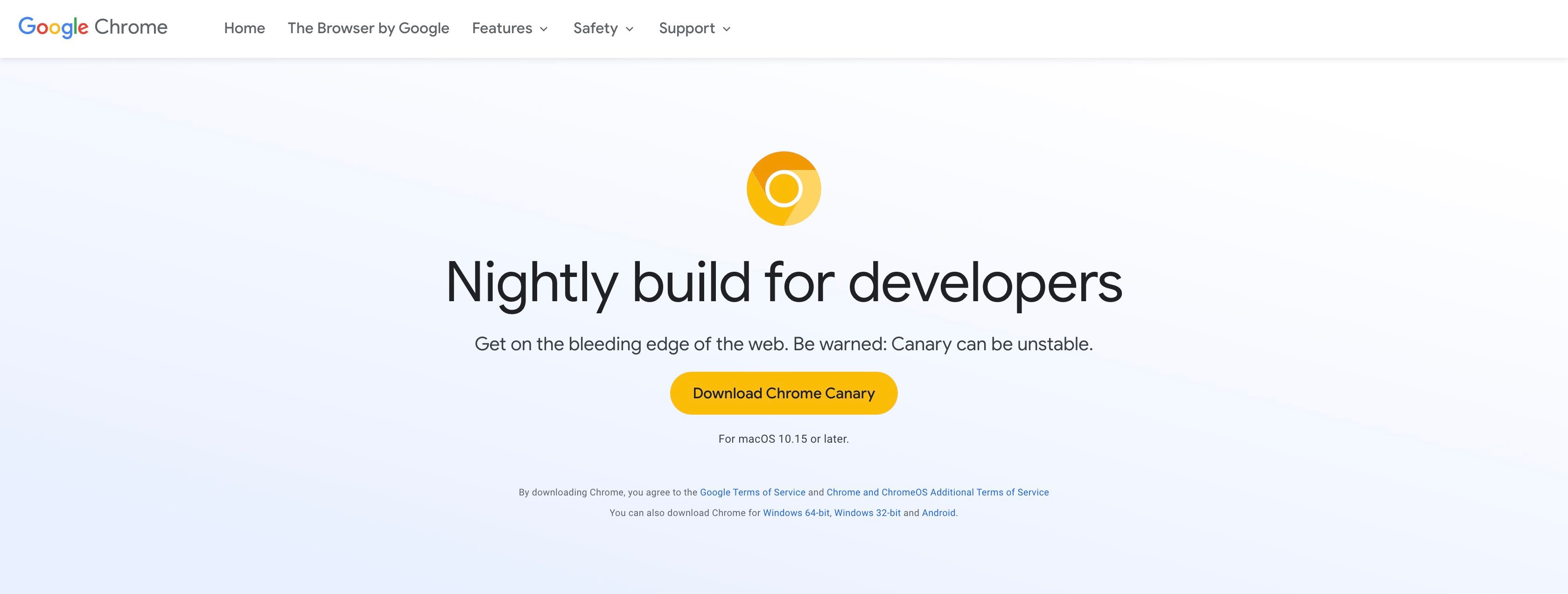The image size is (1568, 594).
Task: Click the chevron beside Features
Action: click(544, 29)
